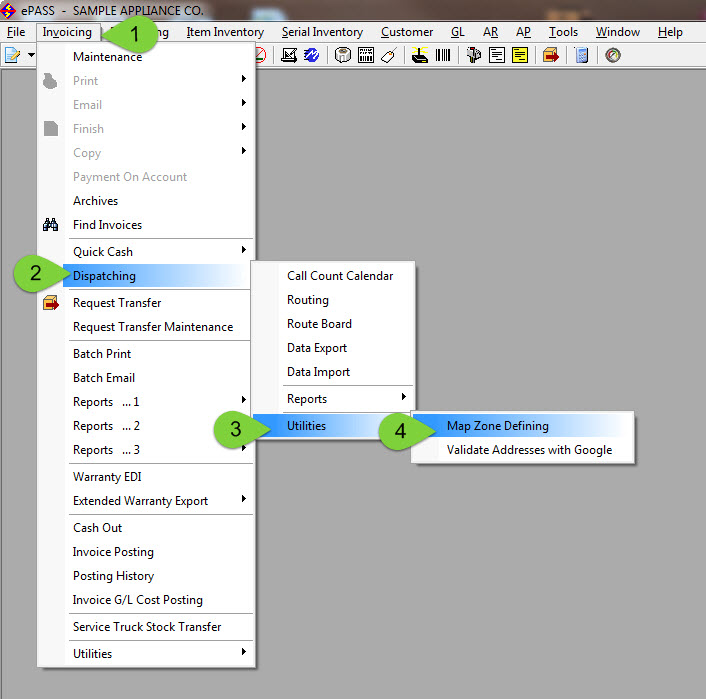Open the Item Inventory menu
Screen dimensions: 706x699
(225, 32)
